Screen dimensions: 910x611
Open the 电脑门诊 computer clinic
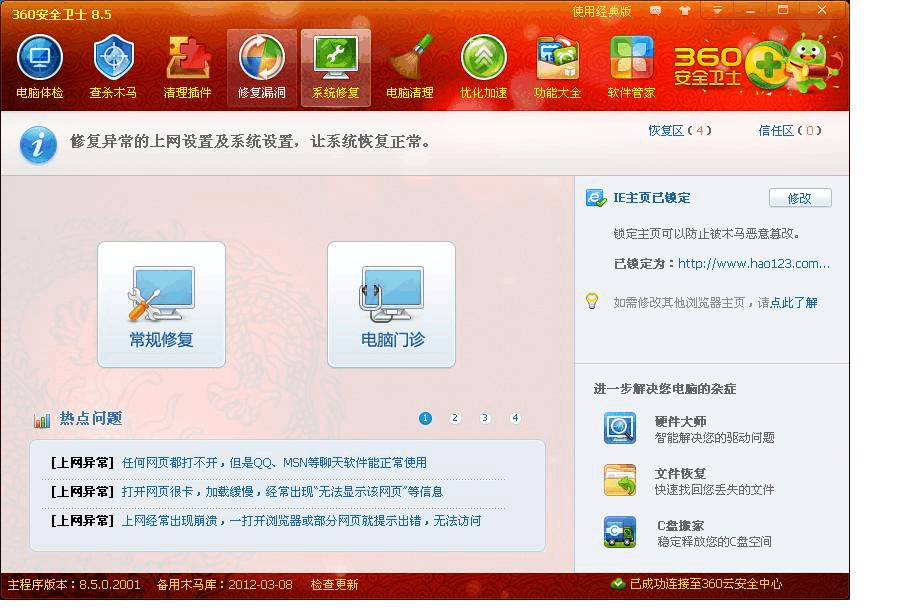(392, 304)
